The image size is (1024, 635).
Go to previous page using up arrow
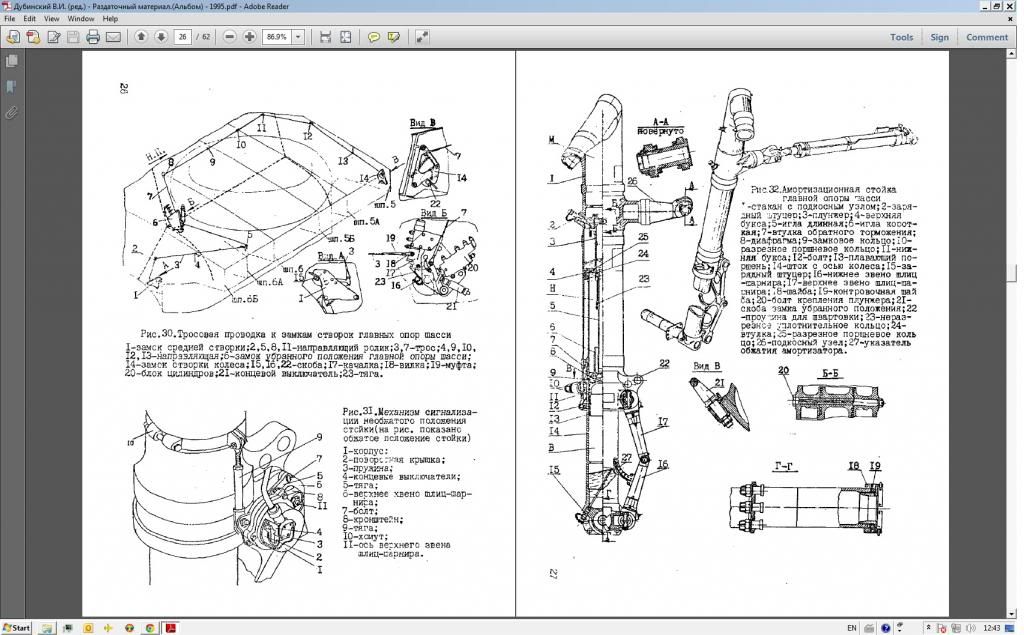141,37
